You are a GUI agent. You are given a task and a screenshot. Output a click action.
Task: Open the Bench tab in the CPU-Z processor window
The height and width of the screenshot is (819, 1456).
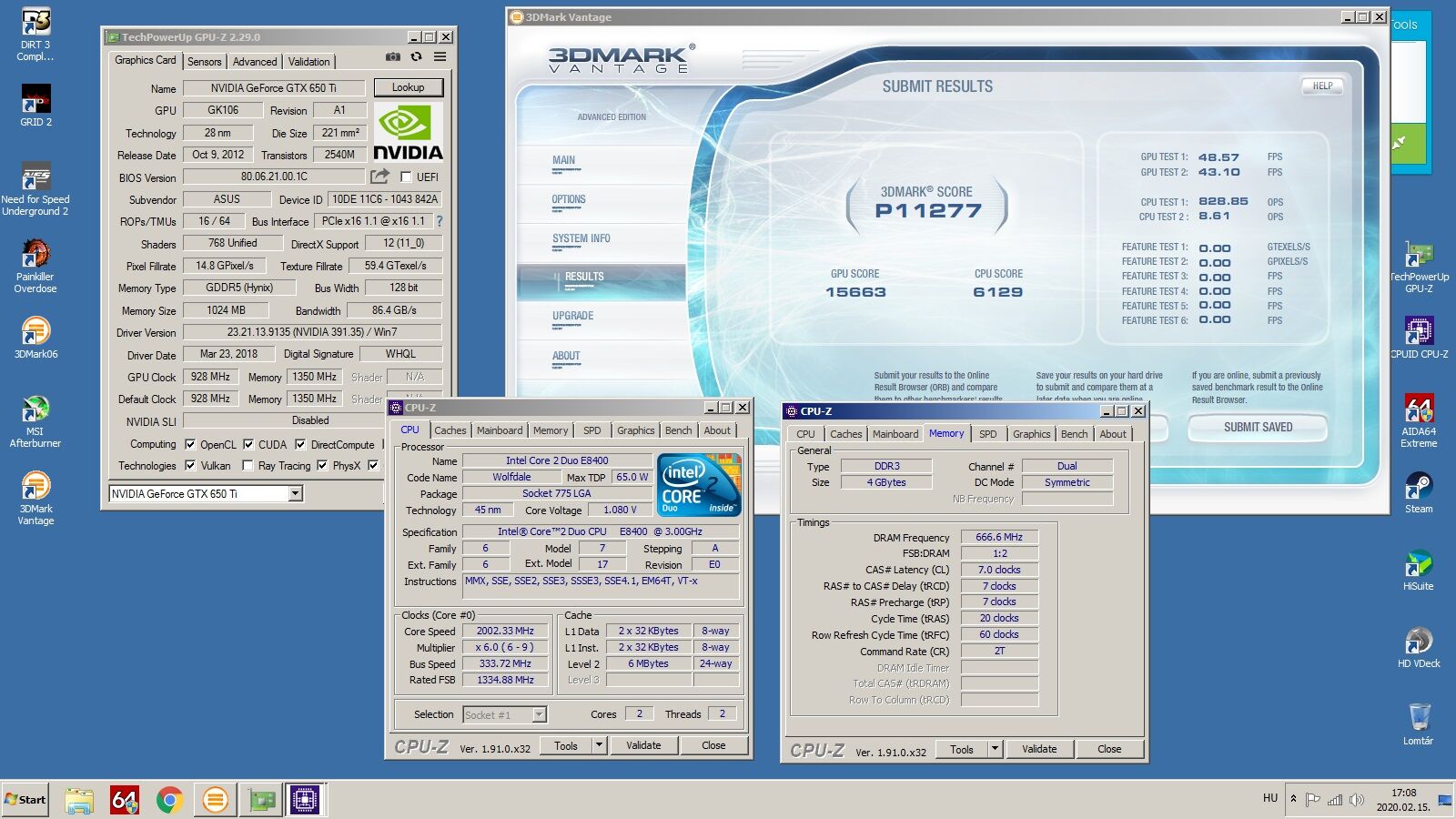678,430
